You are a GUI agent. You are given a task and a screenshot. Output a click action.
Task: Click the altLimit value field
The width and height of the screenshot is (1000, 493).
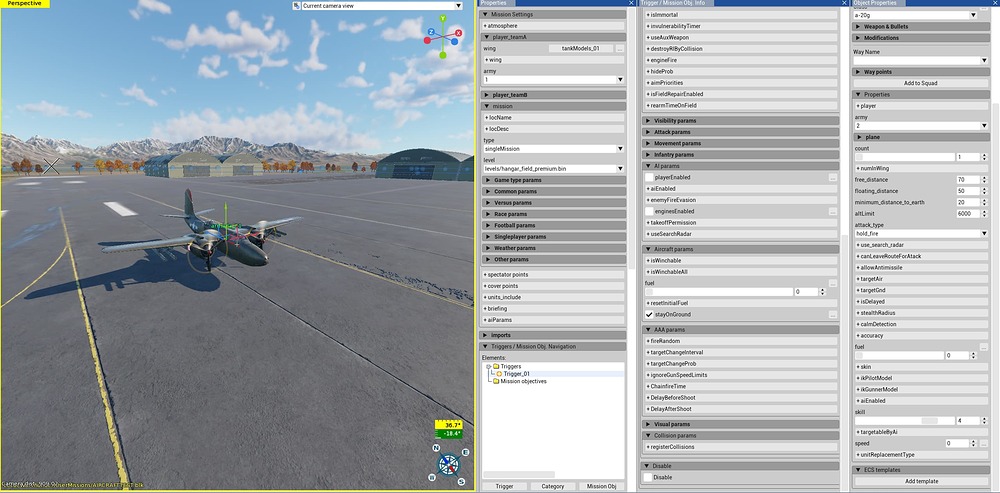[x=965, y=214]
